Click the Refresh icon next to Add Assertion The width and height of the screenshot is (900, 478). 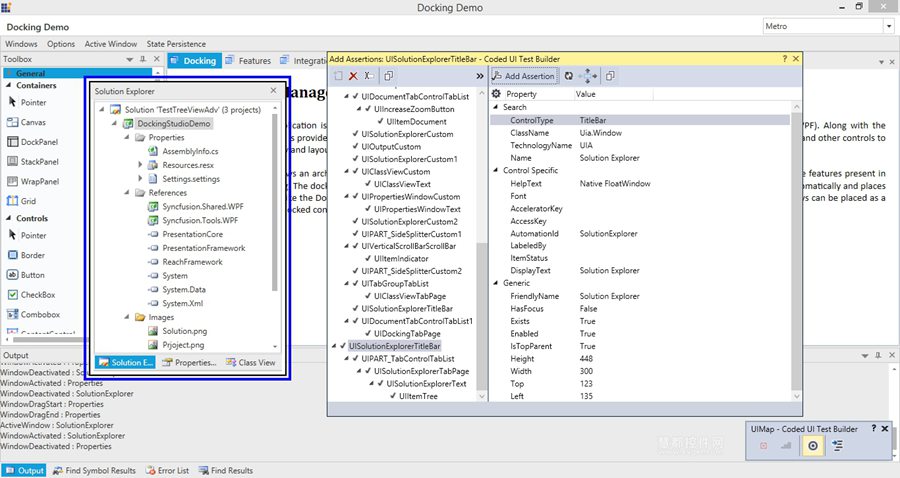(569, 76)
